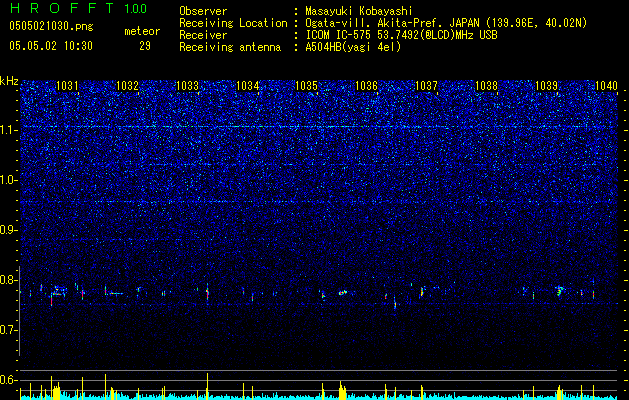Click the Receiving Location label
Image resolution: width=629 pixels, height=400 pixels.
[233, 23]
